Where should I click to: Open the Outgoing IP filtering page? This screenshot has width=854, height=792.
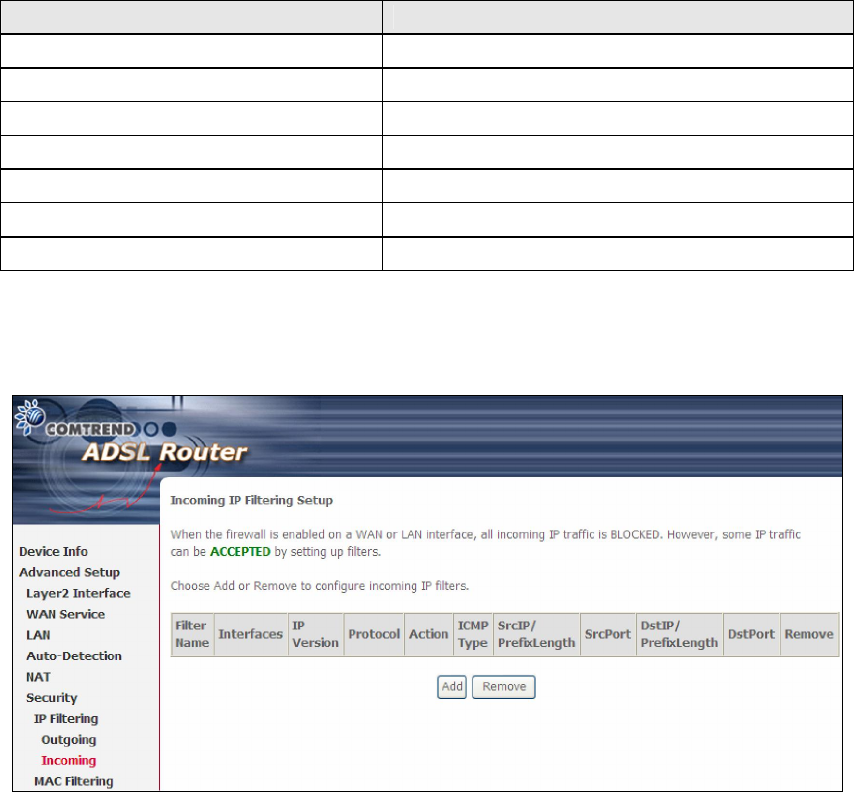[69, 740]
